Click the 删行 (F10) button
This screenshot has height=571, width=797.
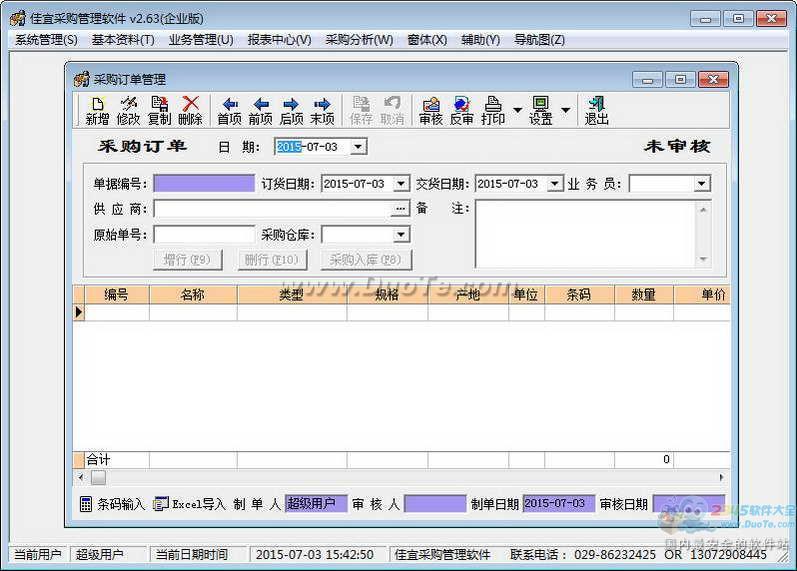tap(272, 260)
